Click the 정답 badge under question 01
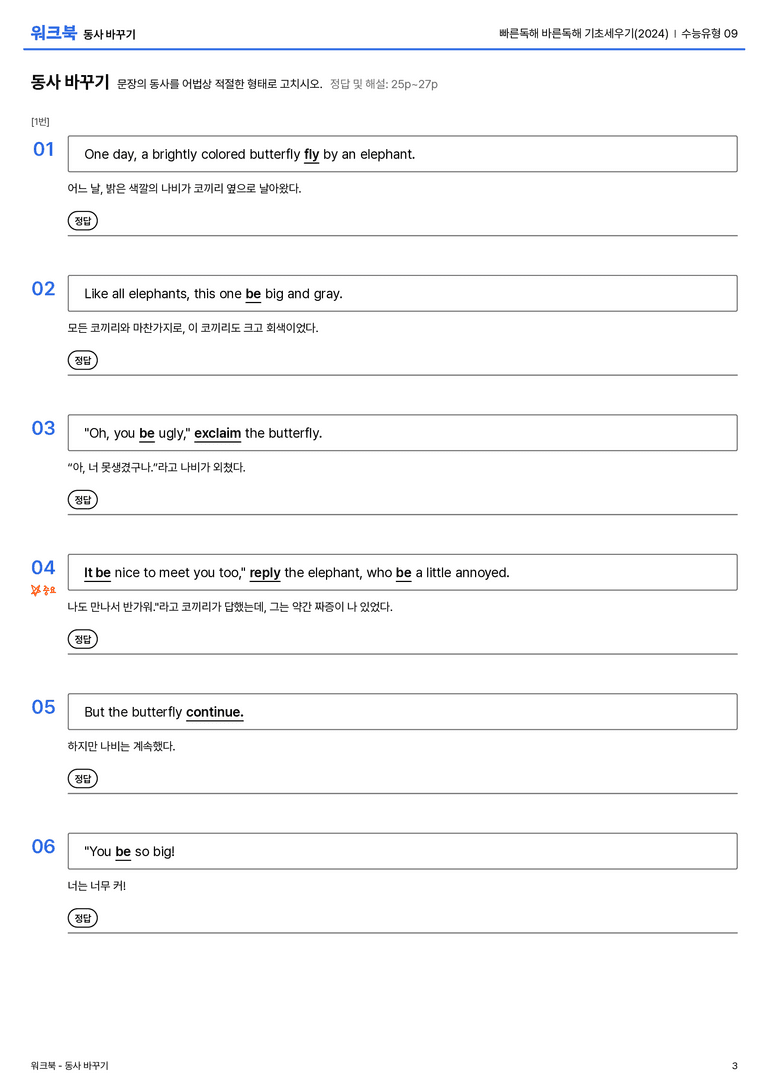The width and height of the screenshot is (768, 1087). click(x=82, y=220)
